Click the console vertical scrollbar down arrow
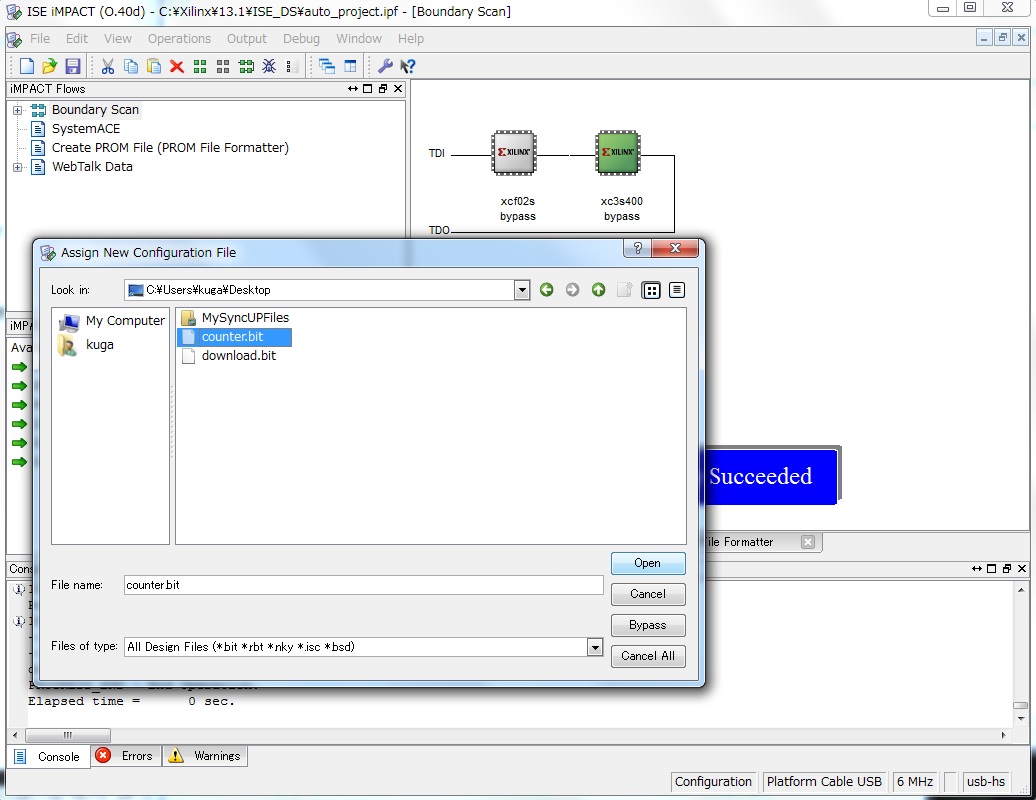This screenshot has height=800, width=1036. (1021, 719)
